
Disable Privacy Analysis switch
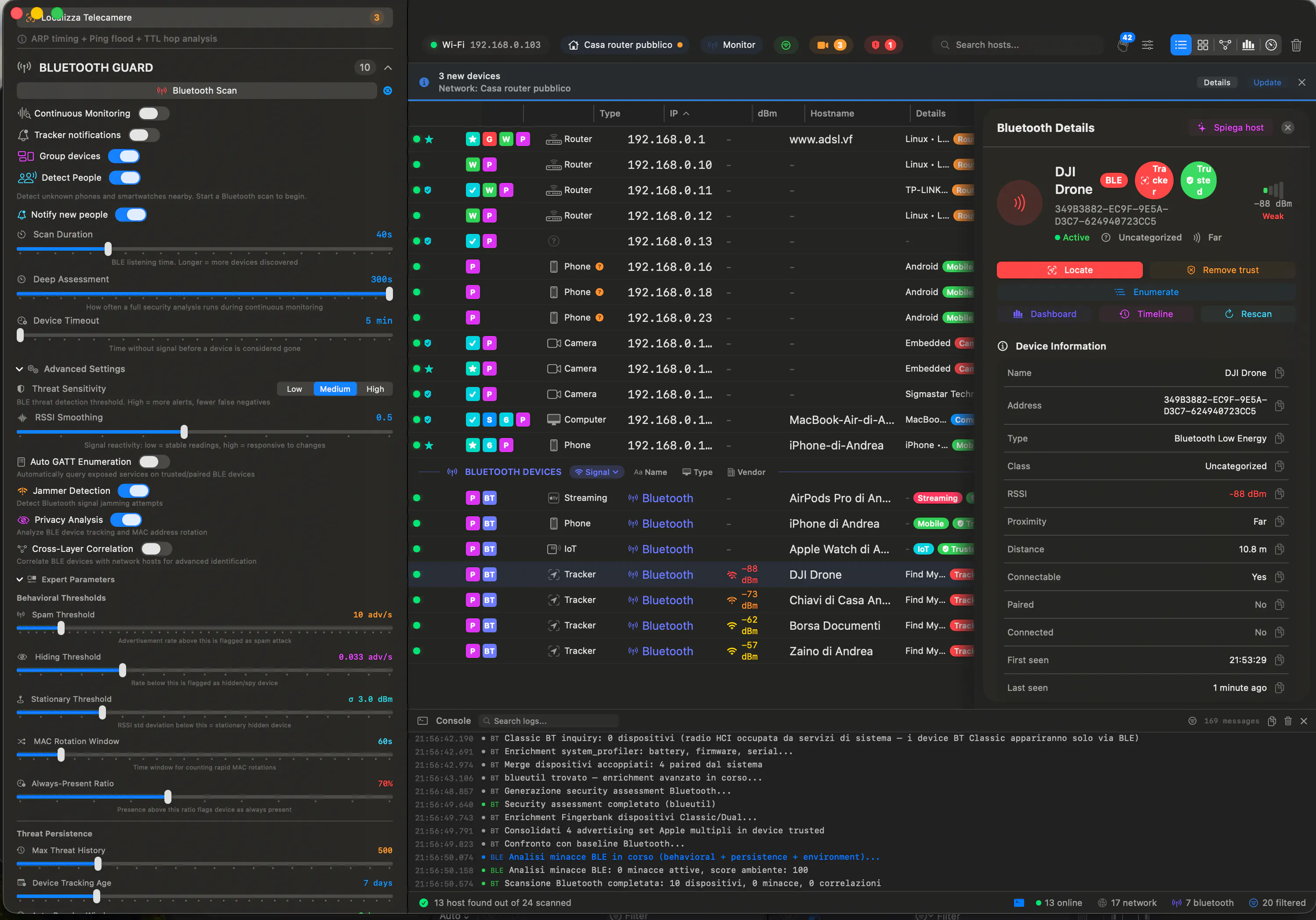pos(126,520)
